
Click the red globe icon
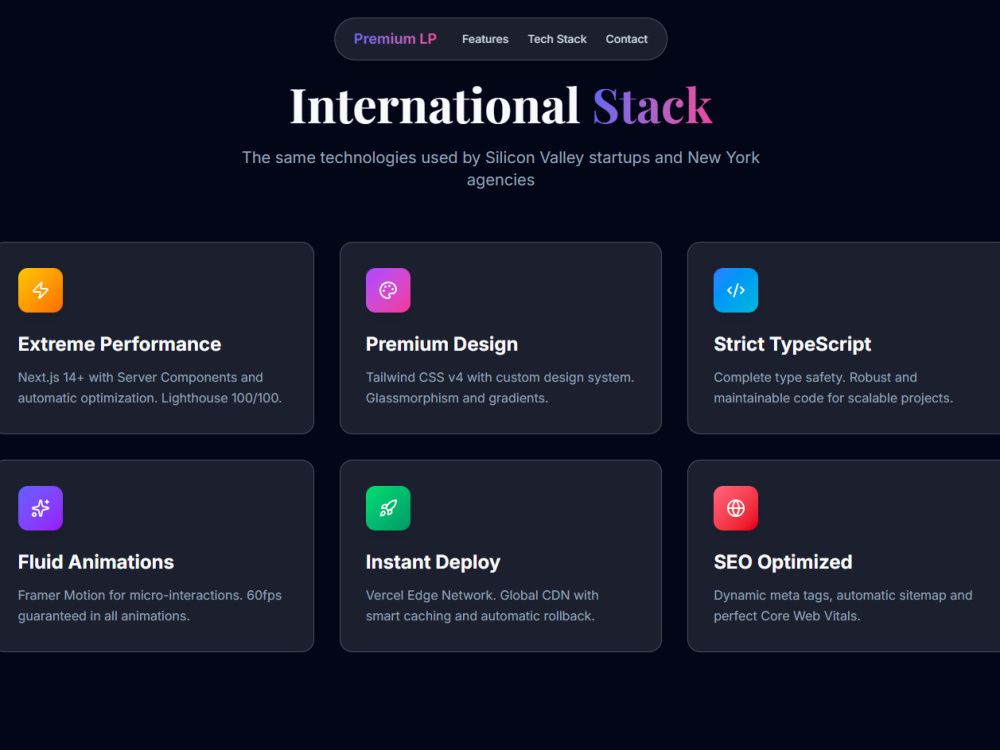(735, 508)
